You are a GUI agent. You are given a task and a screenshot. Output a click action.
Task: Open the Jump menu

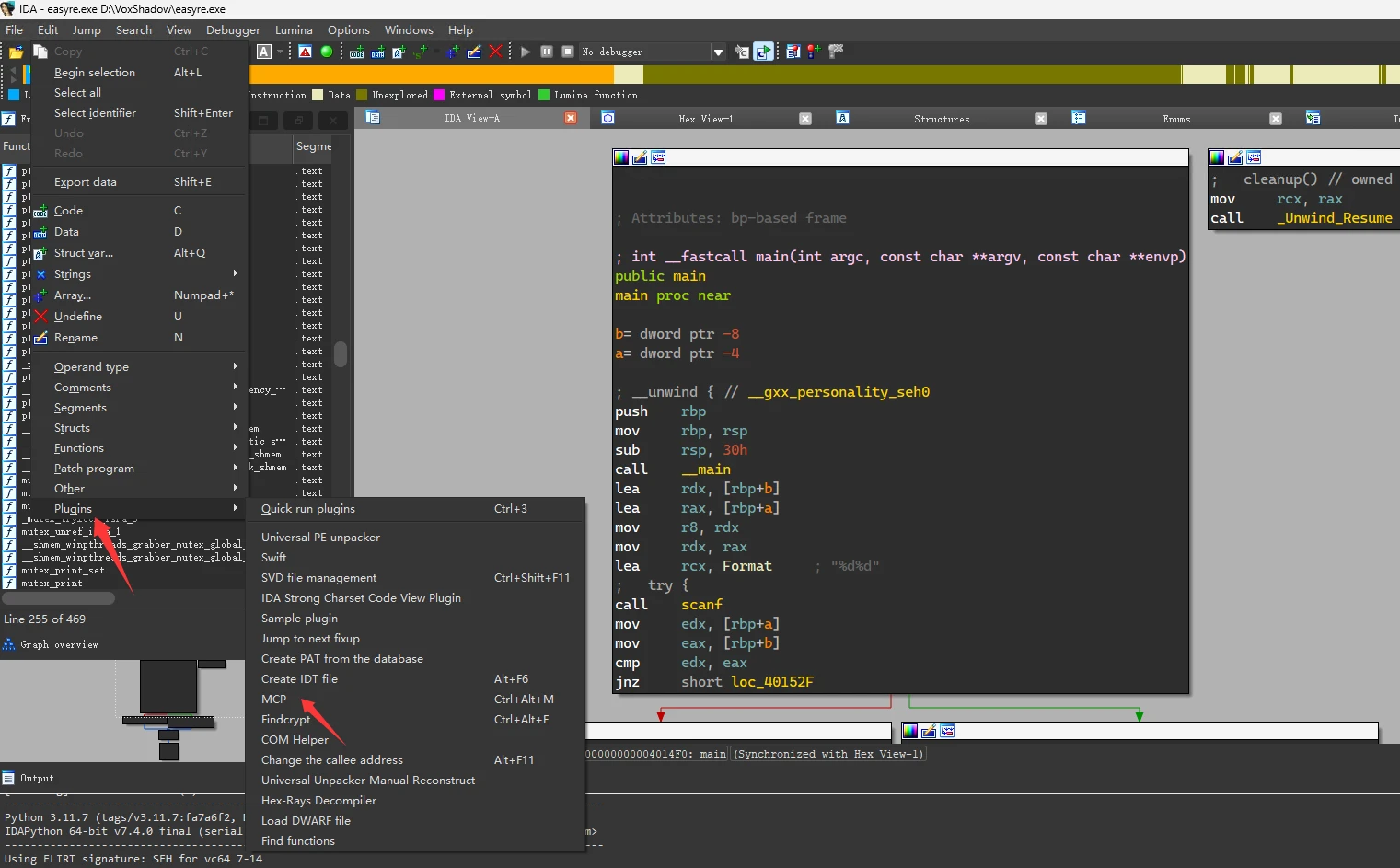tap(87, 29)
